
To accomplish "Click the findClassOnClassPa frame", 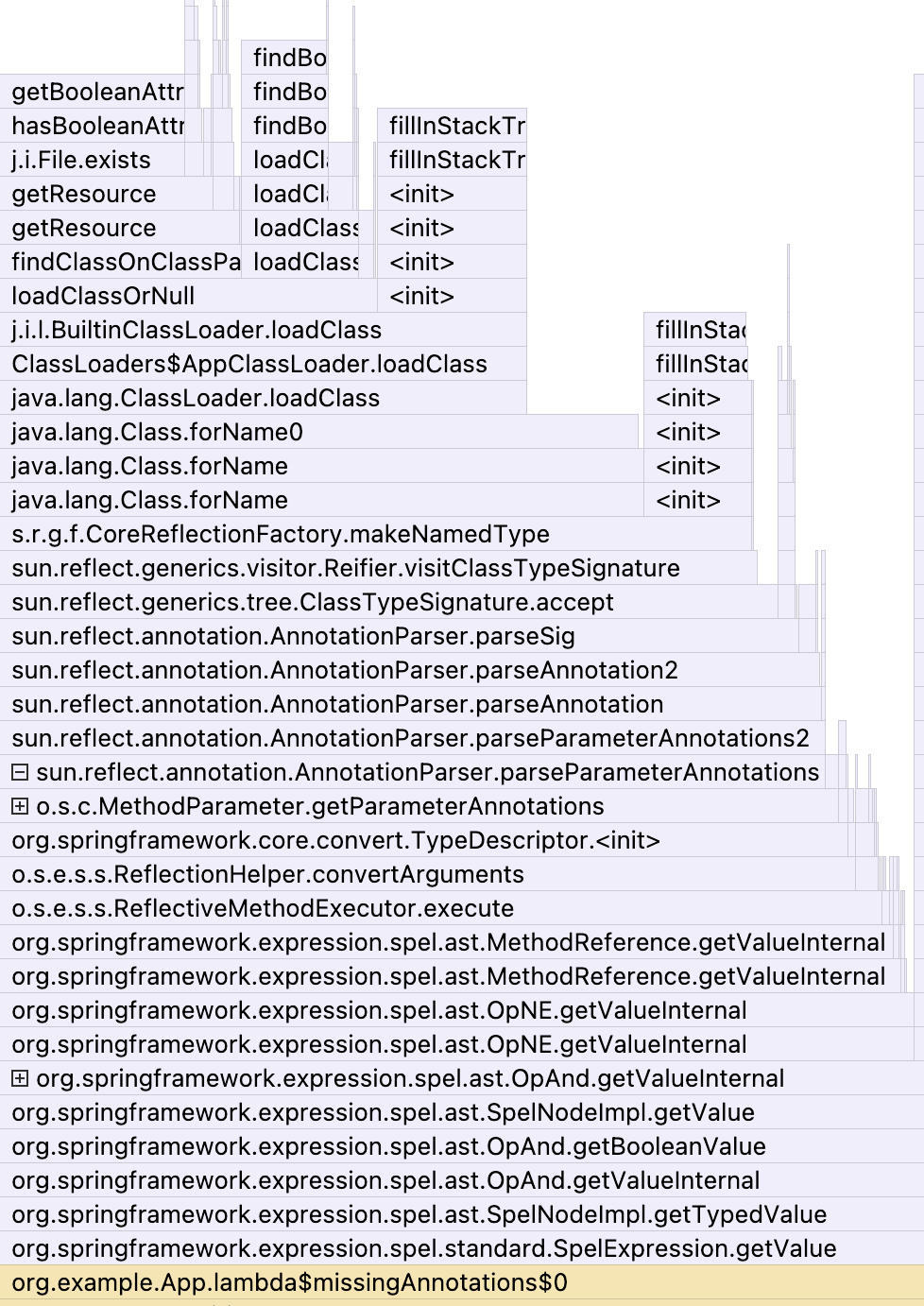I will point(120,262).
